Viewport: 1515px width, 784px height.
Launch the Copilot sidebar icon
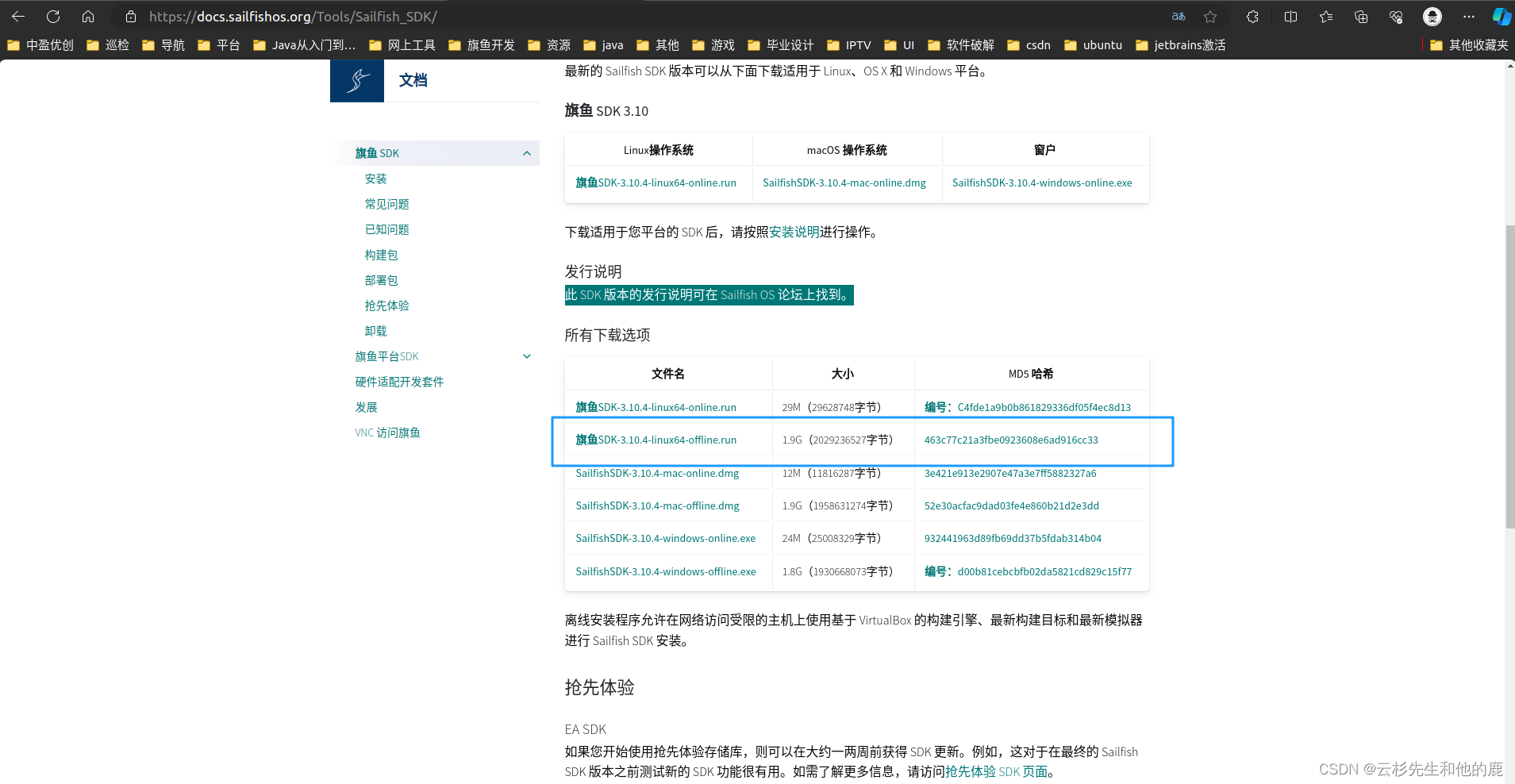1502,17
